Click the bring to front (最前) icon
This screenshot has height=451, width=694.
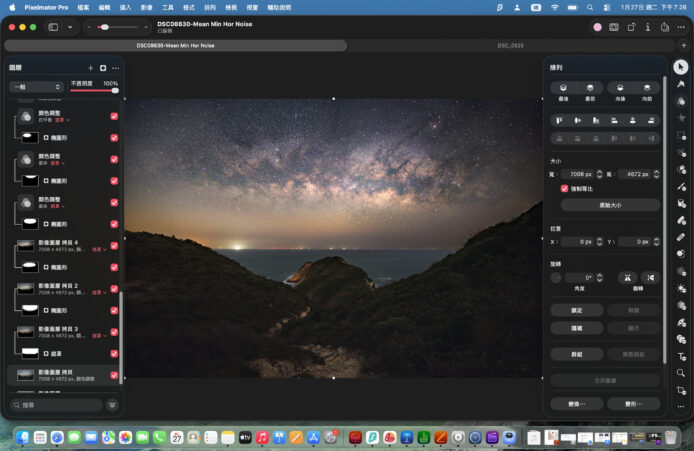[592, 88]
